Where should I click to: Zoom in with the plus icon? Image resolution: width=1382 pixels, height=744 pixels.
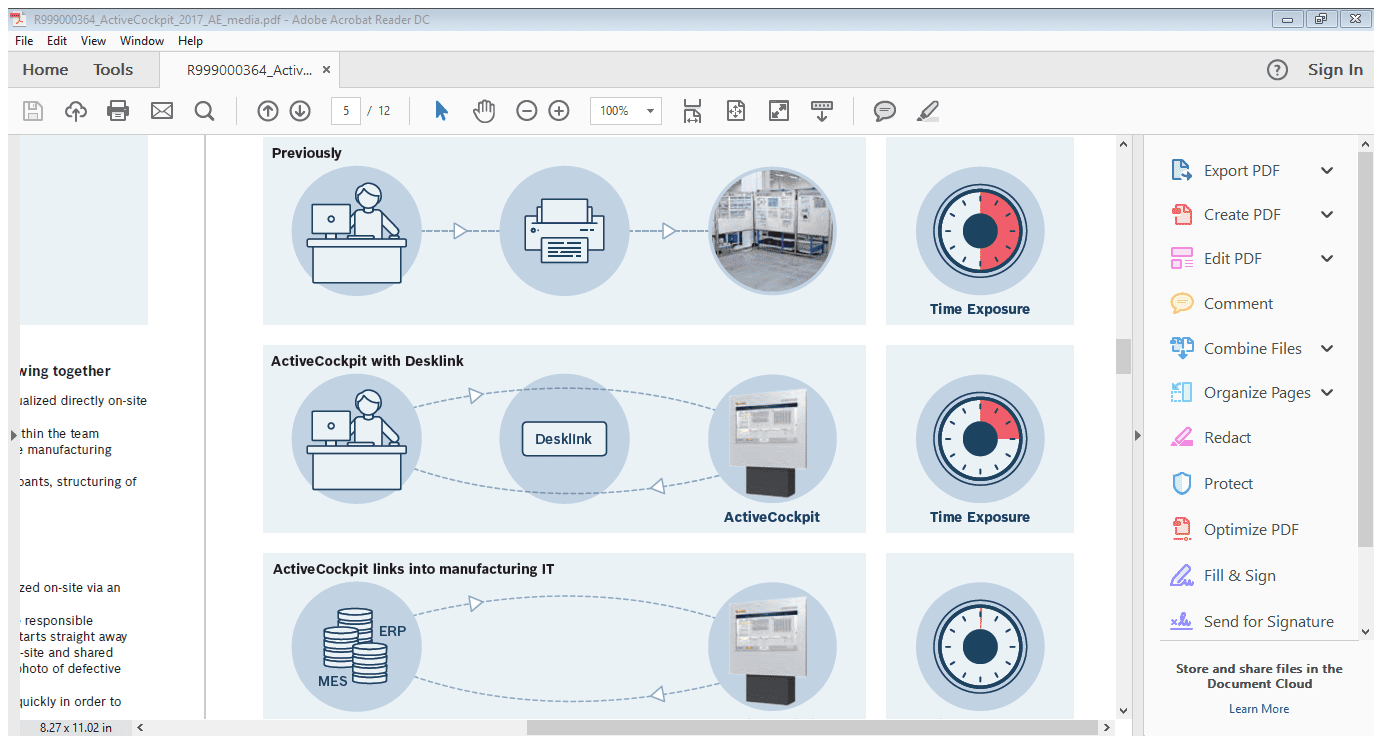559,111
